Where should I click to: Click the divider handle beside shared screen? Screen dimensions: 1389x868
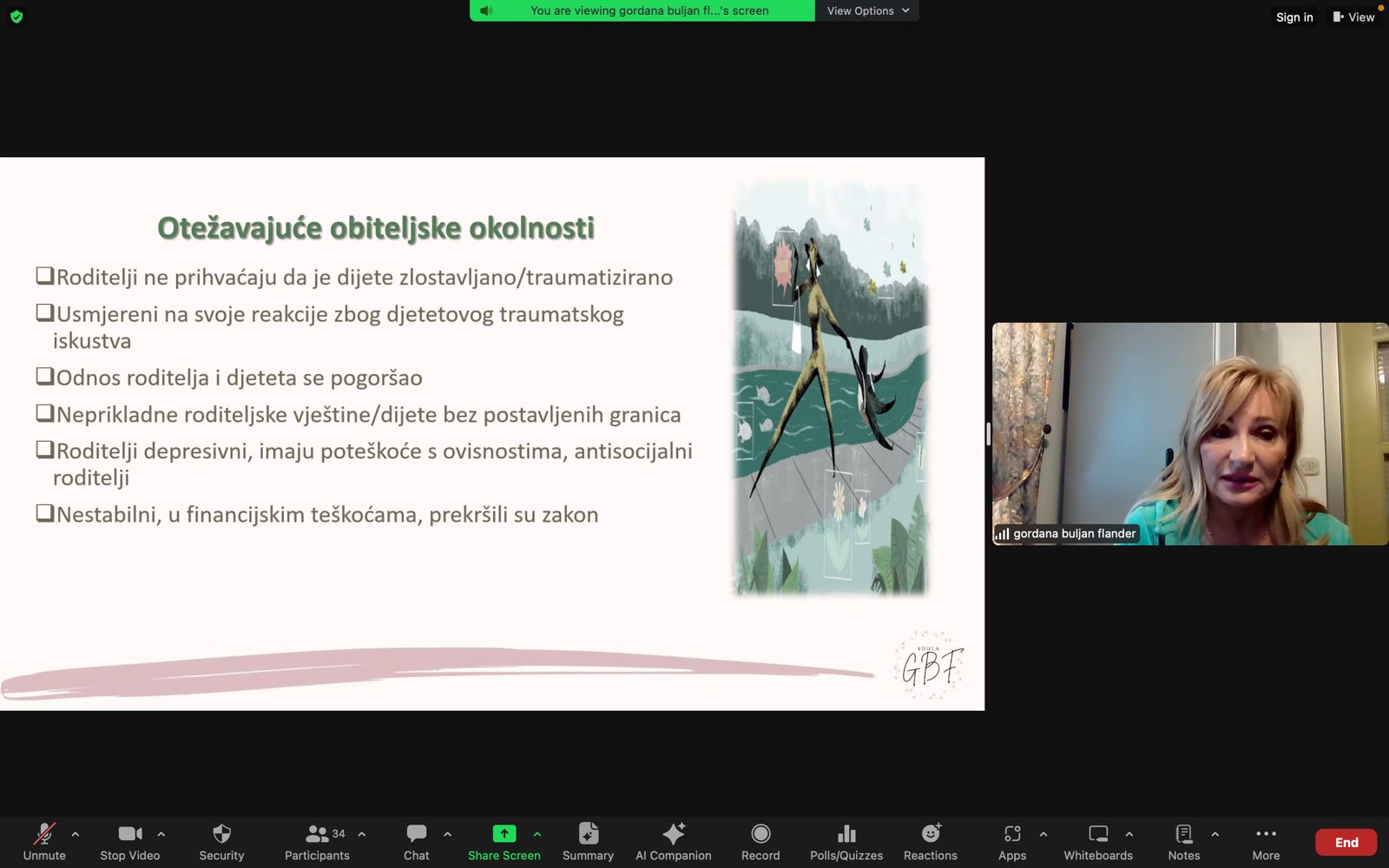988,434
